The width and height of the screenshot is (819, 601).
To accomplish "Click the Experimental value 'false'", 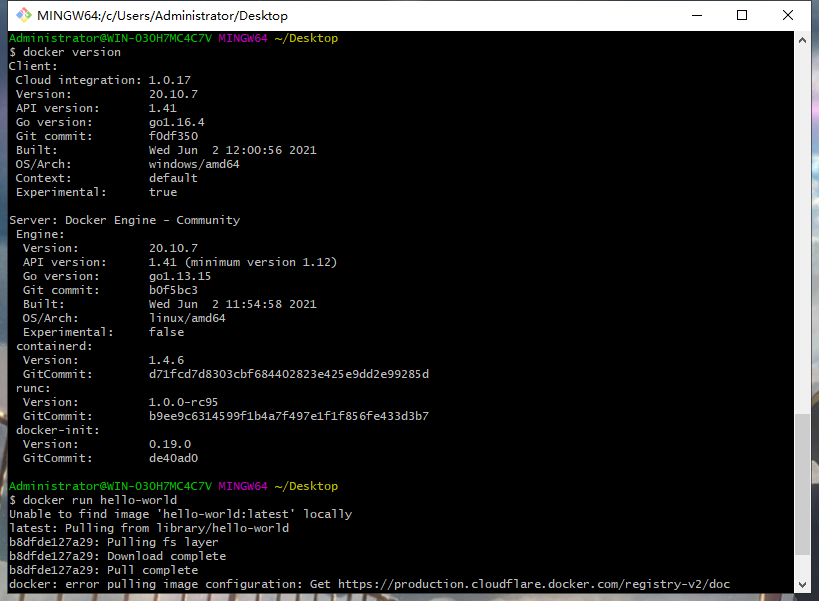I will point(167,332).
